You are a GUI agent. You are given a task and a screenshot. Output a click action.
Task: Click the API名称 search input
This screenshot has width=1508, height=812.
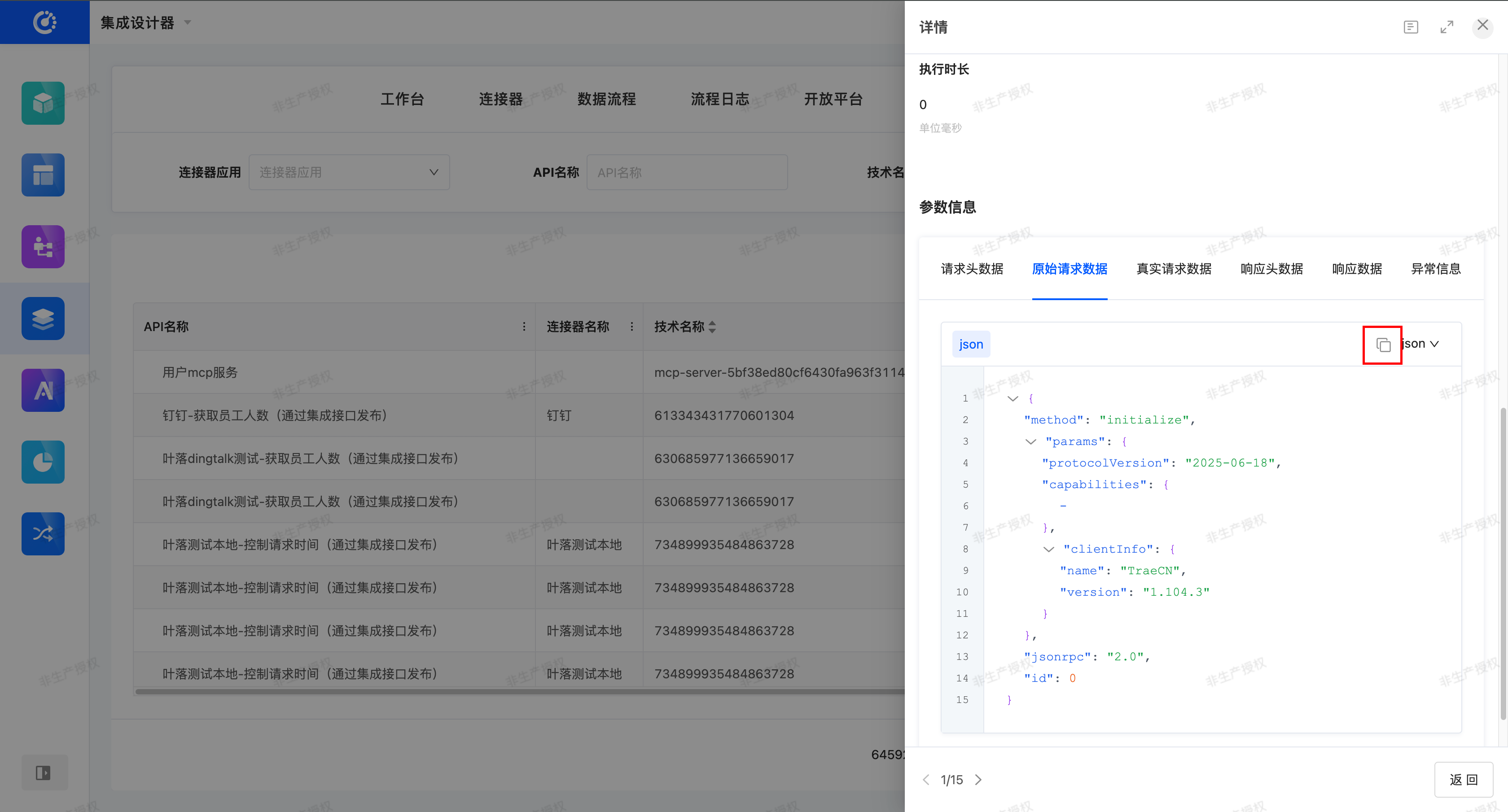pyautogui.click(x=687, y=173)
